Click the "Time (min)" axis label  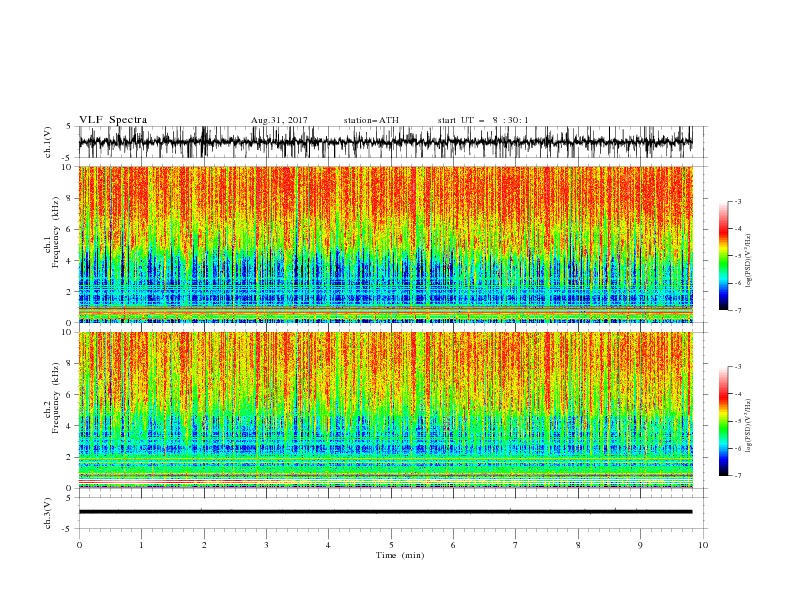click(x=400, y=555)
